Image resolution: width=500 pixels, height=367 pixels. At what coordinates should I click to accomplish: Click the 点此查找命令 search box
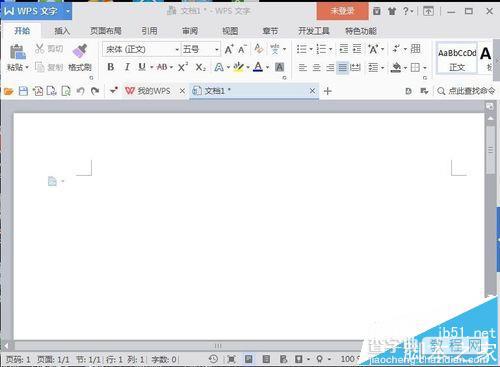tap(466, 91)
